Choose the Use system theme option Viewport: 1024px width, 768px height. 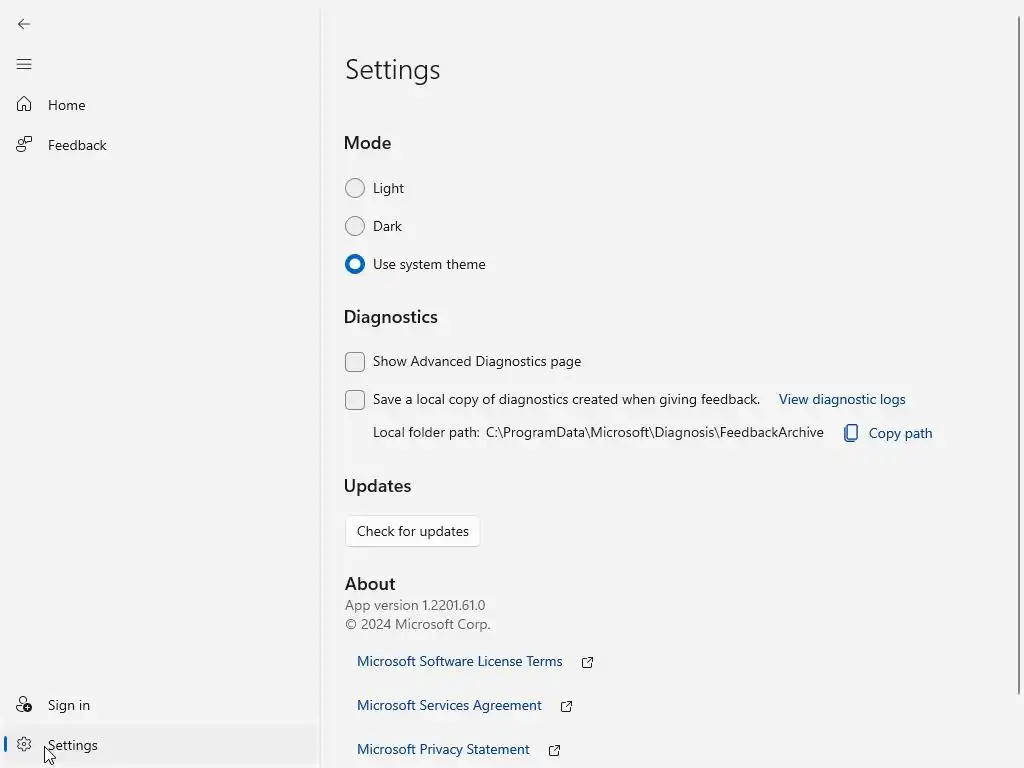(x=355, y=264)
